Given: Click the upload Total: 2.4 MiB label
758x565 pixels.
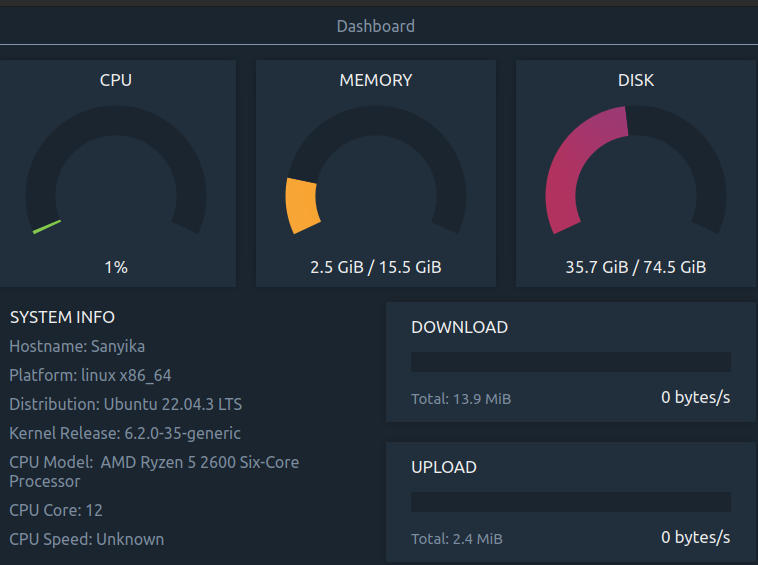Looking at the screenshot, I should (x=457, y=539).
